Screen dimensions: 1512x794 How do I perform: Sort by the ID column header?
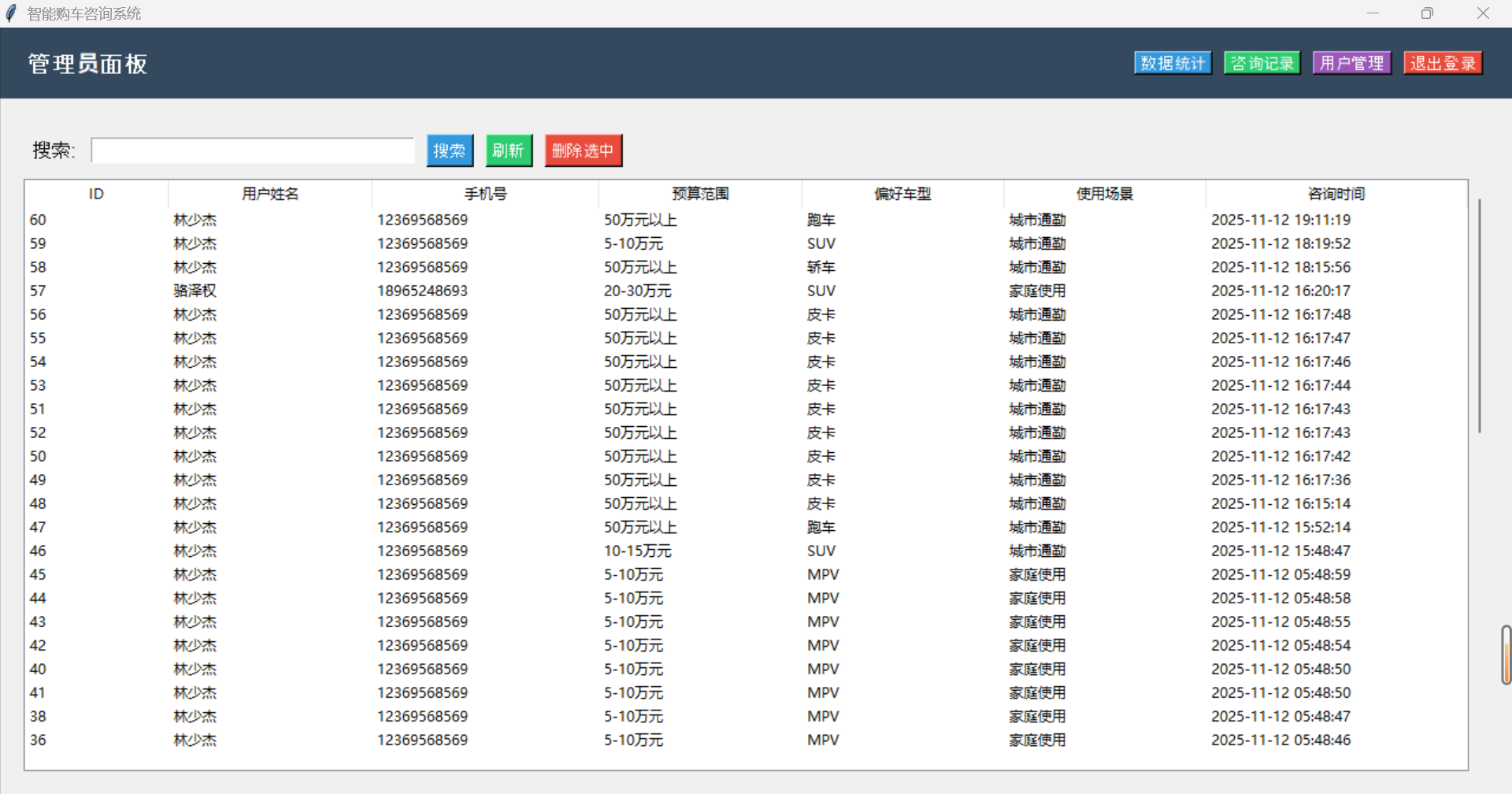click(x=96, y=194)
